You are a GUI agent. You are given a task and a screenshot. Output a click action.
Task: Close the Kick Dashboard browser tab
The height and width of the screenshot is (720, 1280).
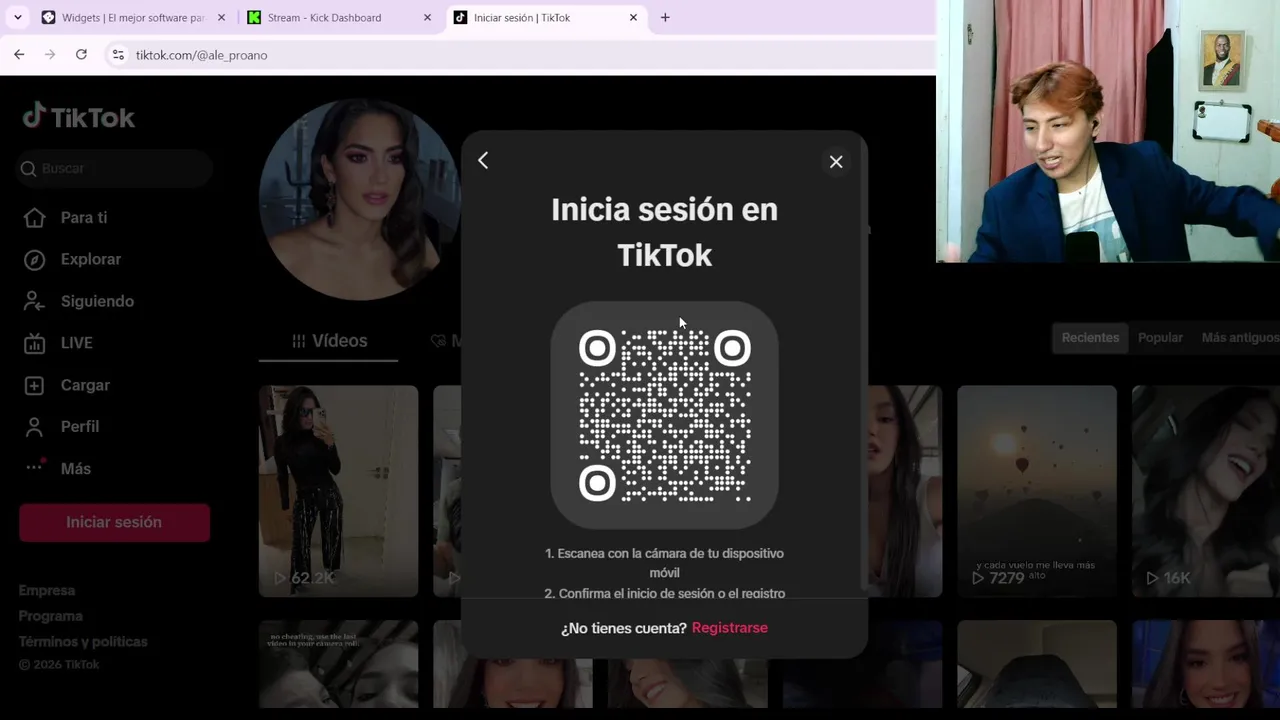pyautogui.click(x=427, y=18)
